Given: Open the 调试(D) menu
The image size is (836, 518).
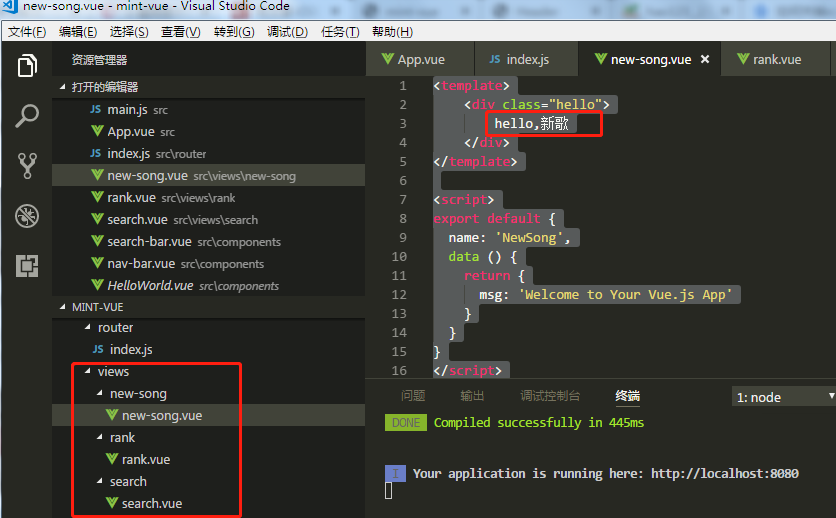Looking at the screenshot, I should [287, 32].
